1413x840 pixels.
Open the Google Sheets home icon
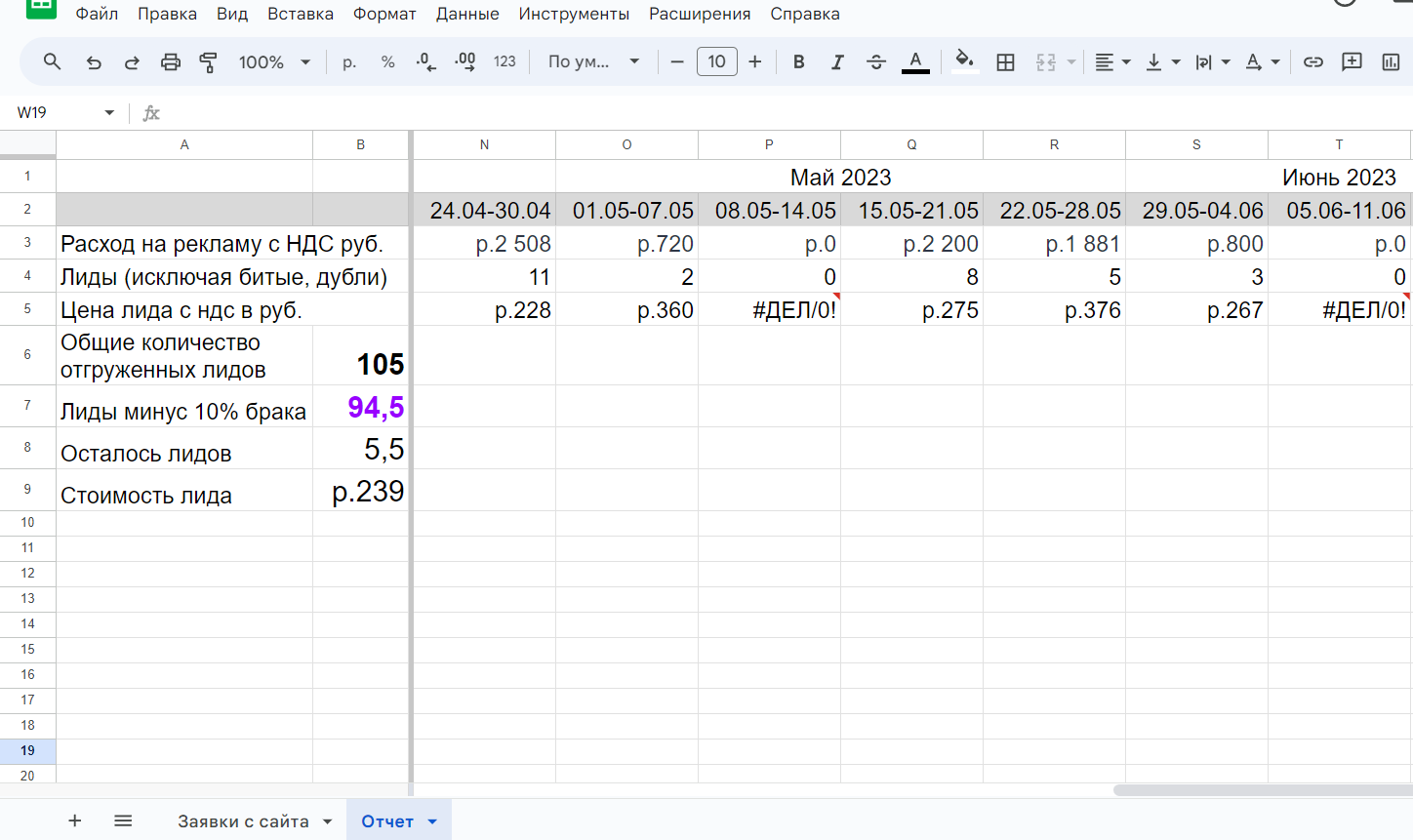[x=41, y=8]
